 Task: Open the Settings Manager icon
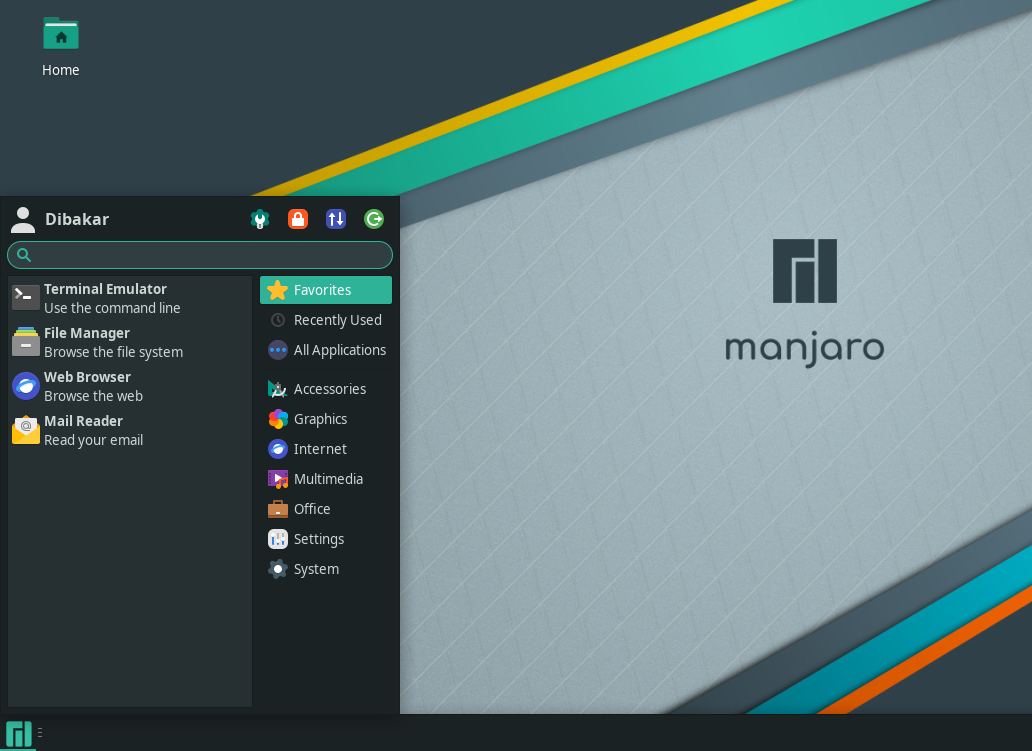(x=260, y=219)
